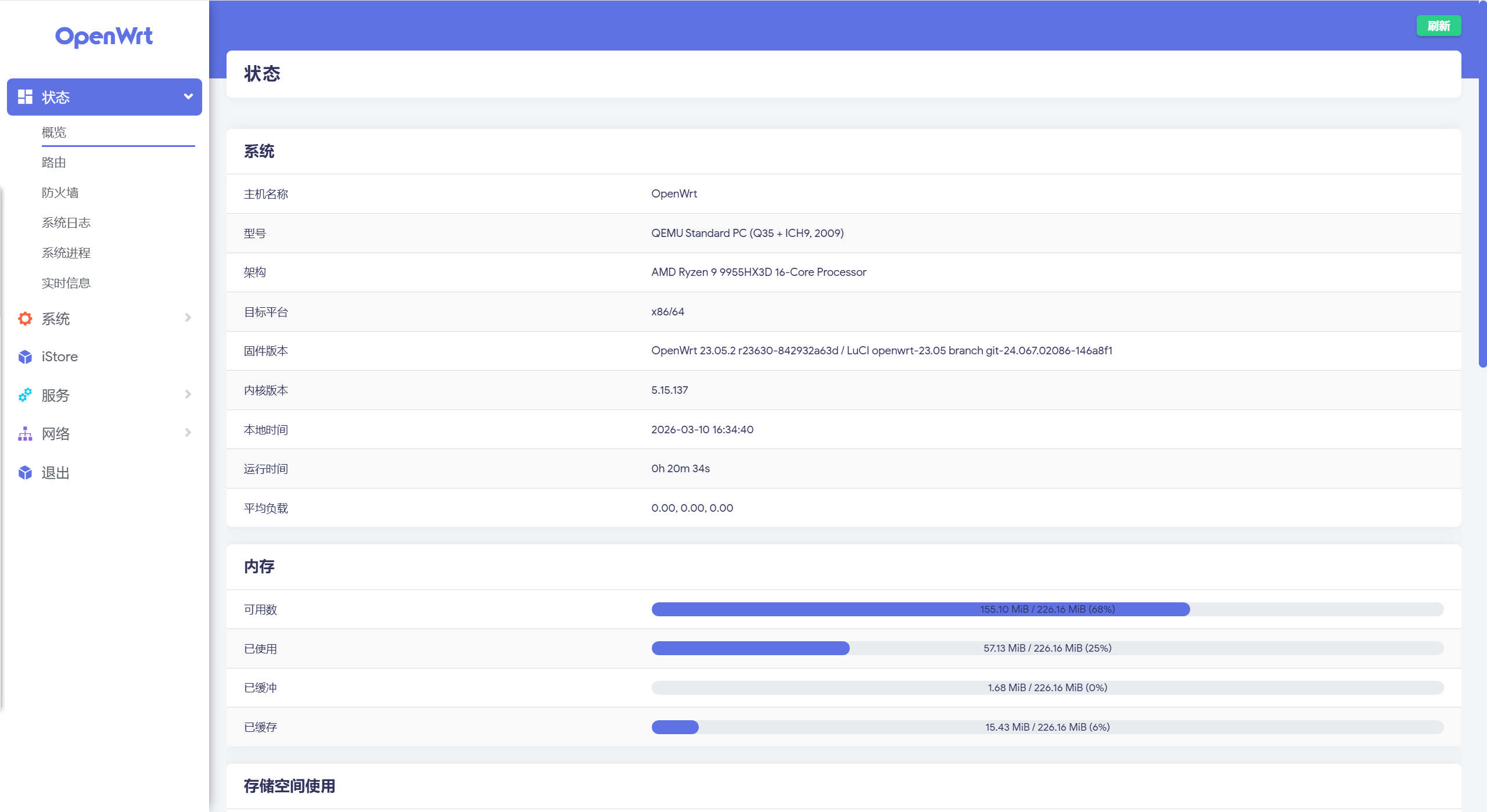This screenshot has width=1487, height=812.
Task: Click the green 刷新 button
Action: [x=1438, y=26]
